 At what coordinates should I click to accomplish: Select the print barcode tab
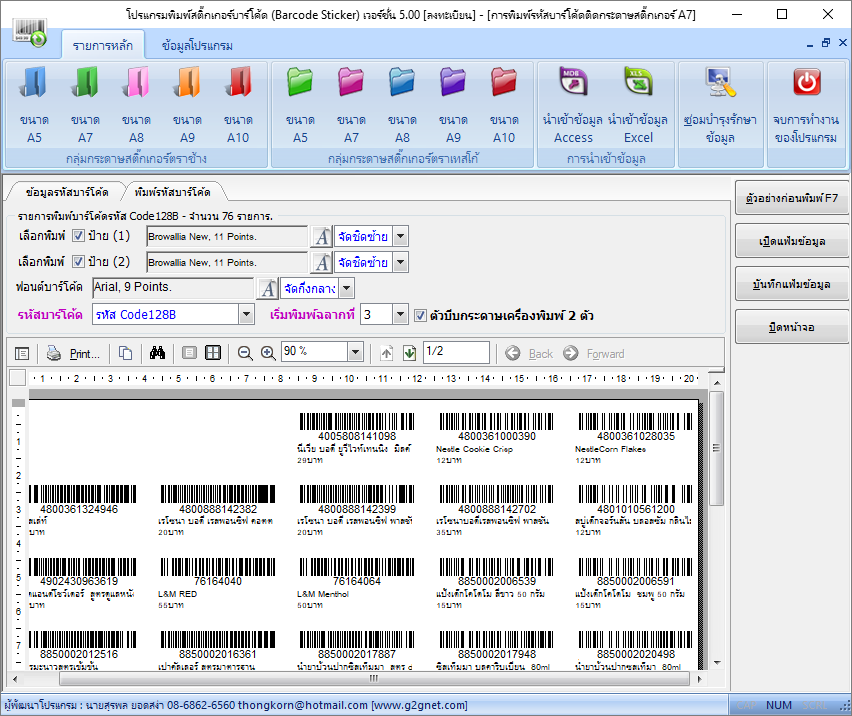point(173,192)
